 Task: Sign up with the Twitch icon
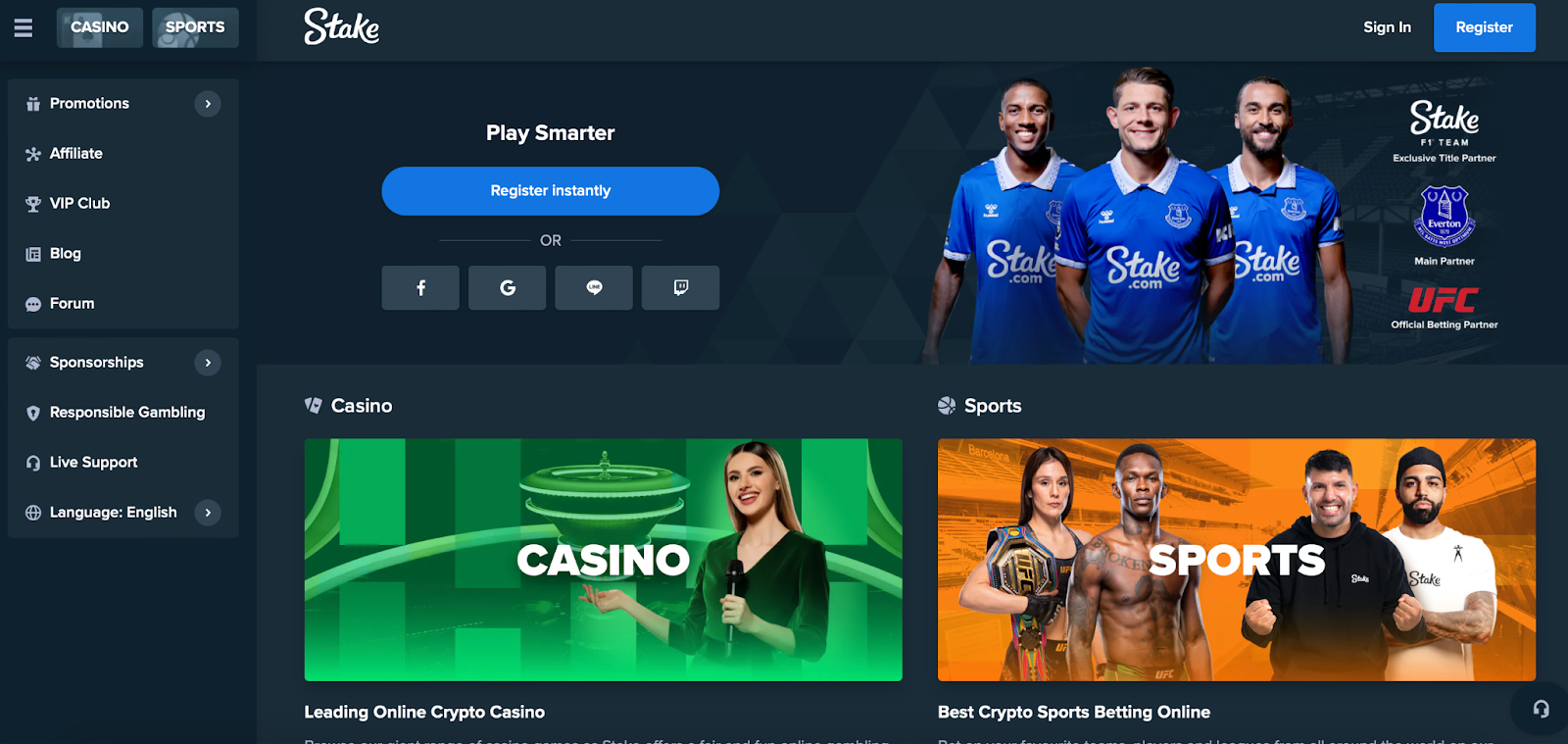[x=681, y=287]
